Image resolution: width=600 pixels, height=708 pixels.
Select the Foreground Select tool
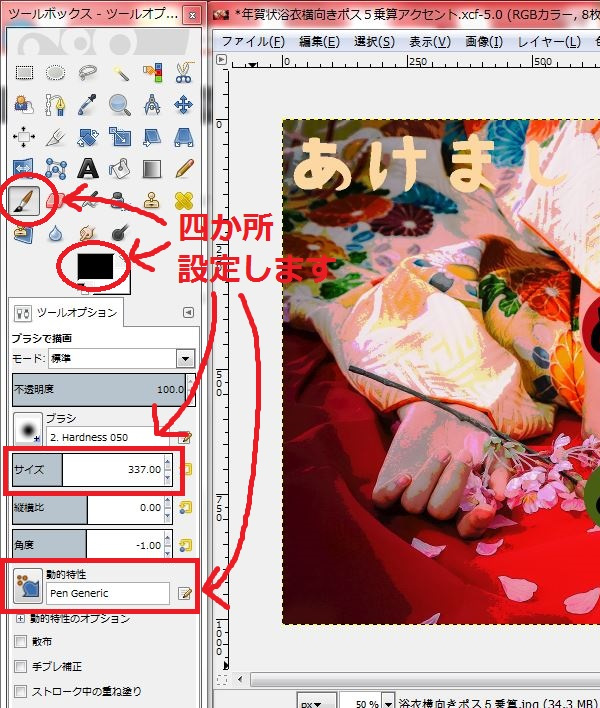pyautogui.click(x=24, y=105)
